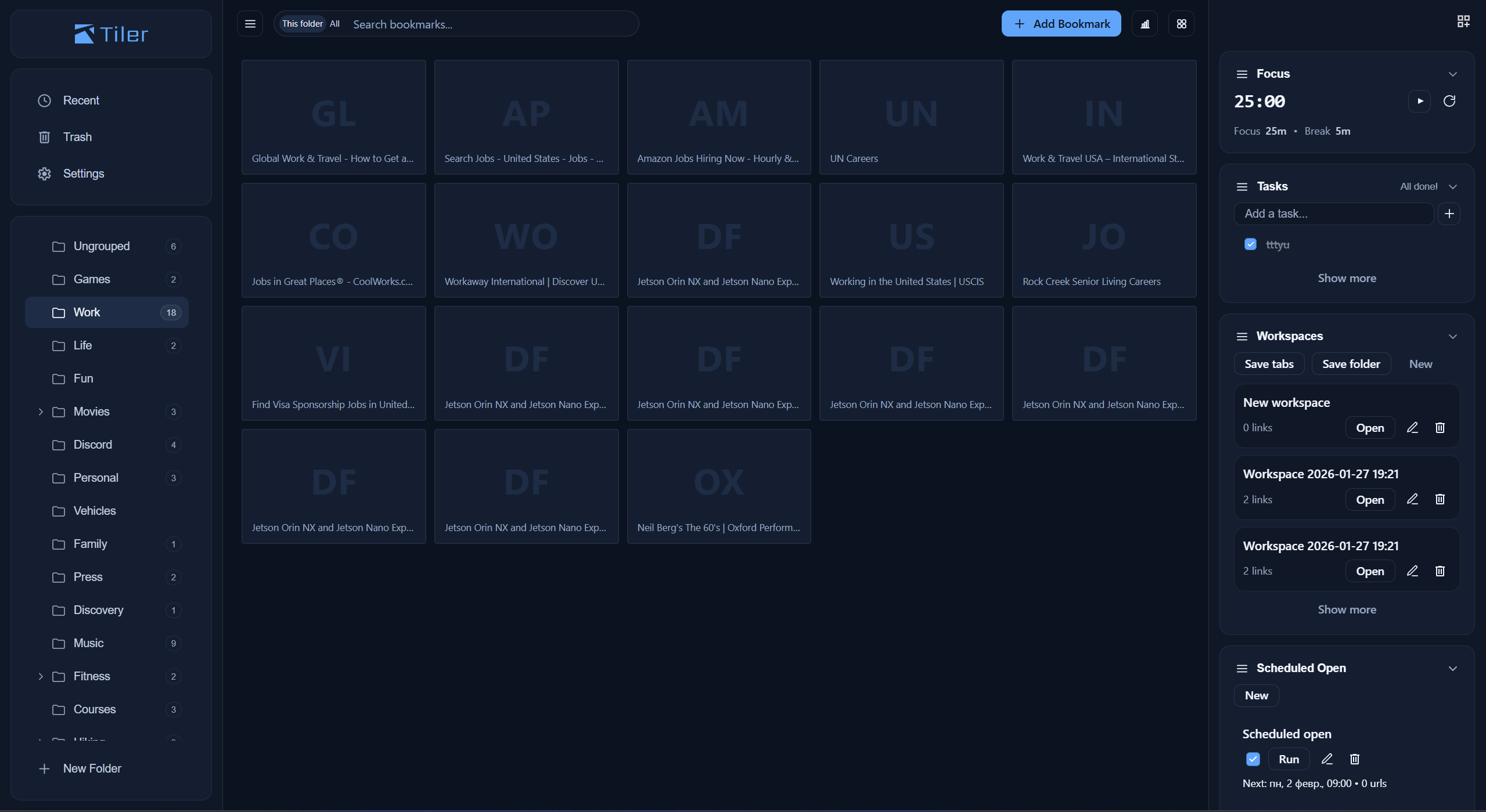
Task: Expand the Movies folder in sidebar
Action: coord(40,412)
